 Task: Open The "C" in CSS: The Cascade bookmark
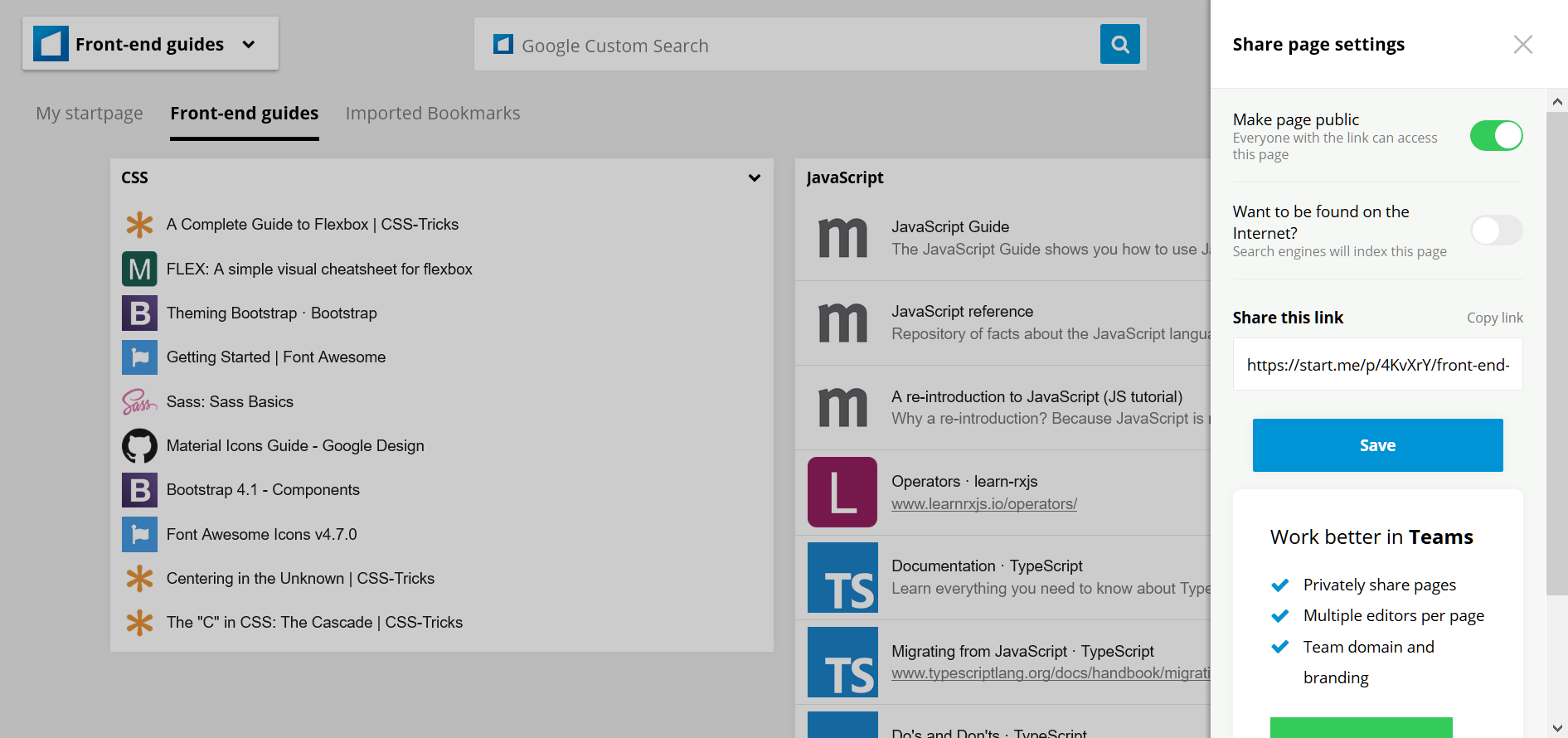tap(314, 623)
